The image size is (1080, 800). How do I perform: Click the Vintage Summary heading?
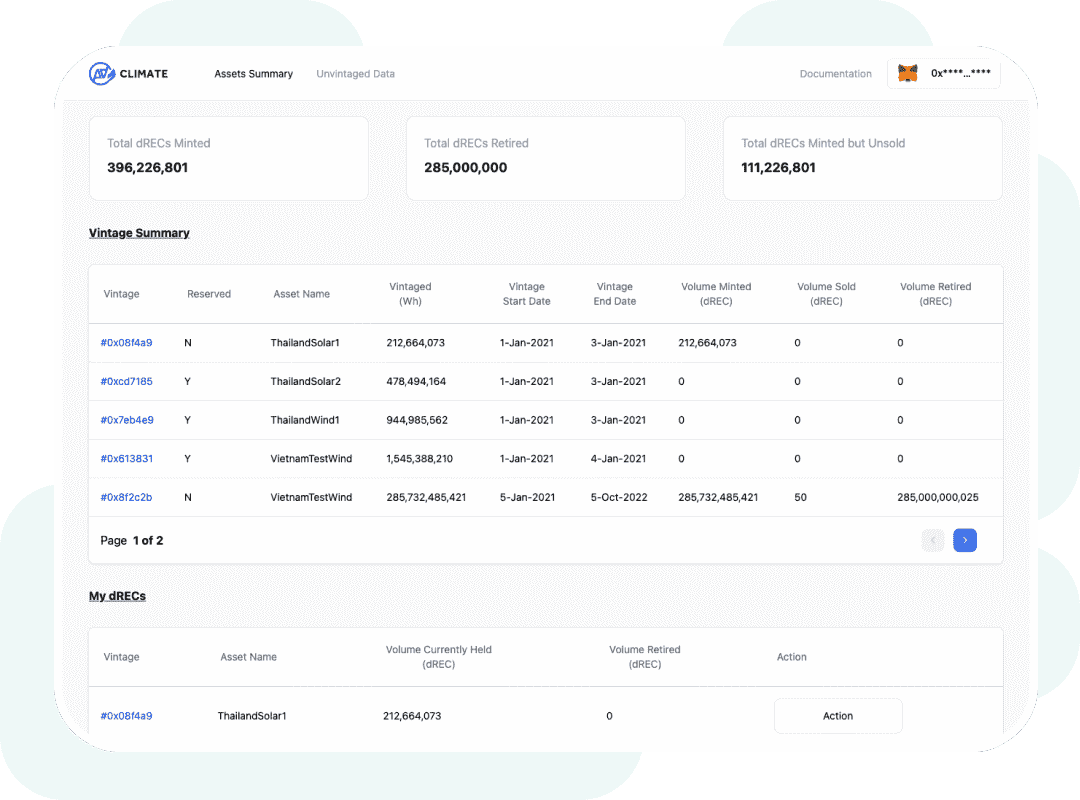click(x=139, y=232)
